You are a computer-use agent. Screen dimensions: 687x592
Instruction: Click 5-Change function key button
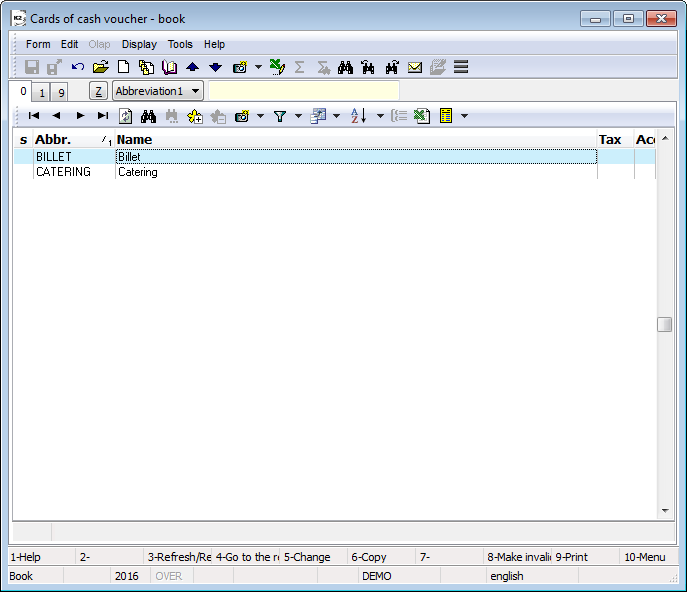point(313,557)
